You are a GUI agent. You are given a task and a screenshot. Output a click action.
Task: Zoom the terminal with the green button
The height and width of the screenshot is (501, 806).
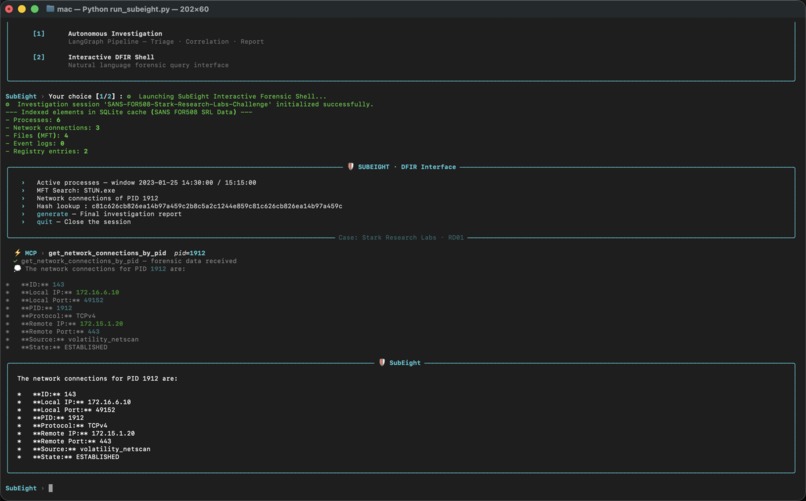coord(34,9)
